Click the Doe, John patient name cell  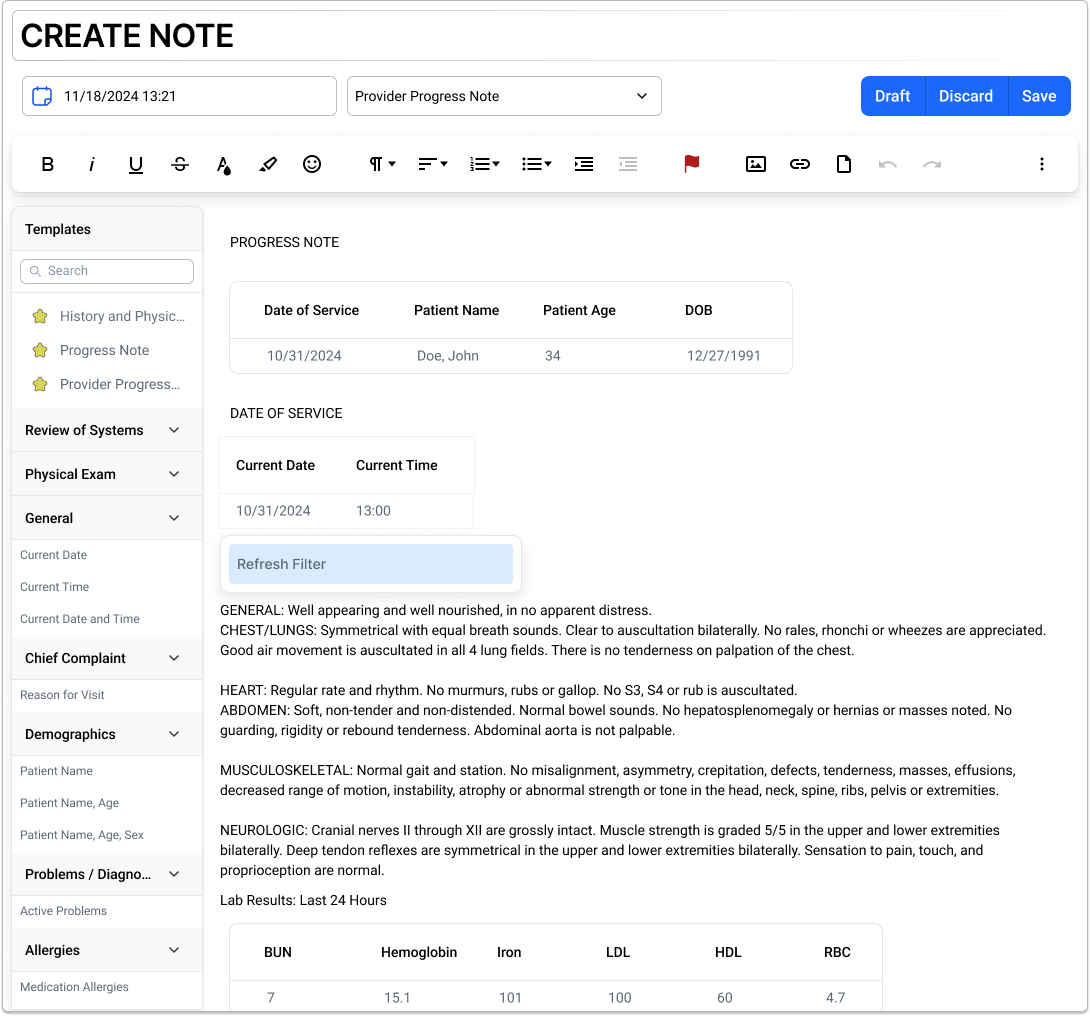(x=448, y=356)
